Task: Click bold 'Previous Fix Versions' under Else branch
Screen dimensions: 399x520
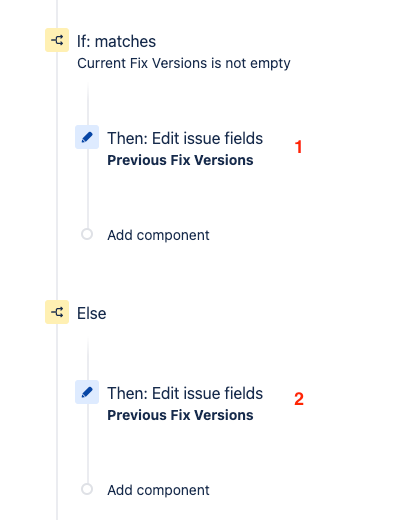Action: 180,415
